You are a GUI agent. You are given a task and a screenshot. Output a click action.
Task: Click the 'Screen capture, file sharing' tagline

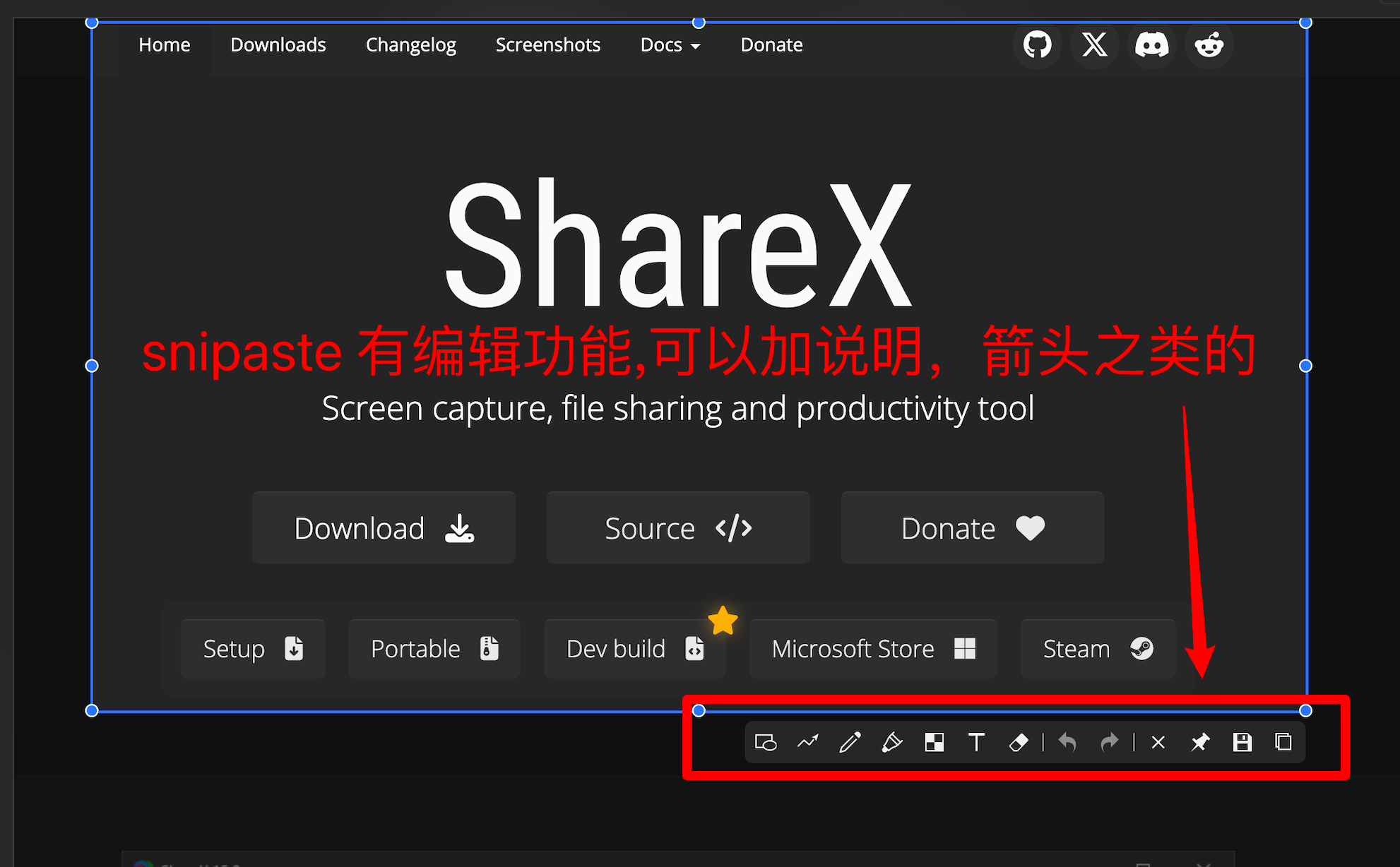pos(678,408)
